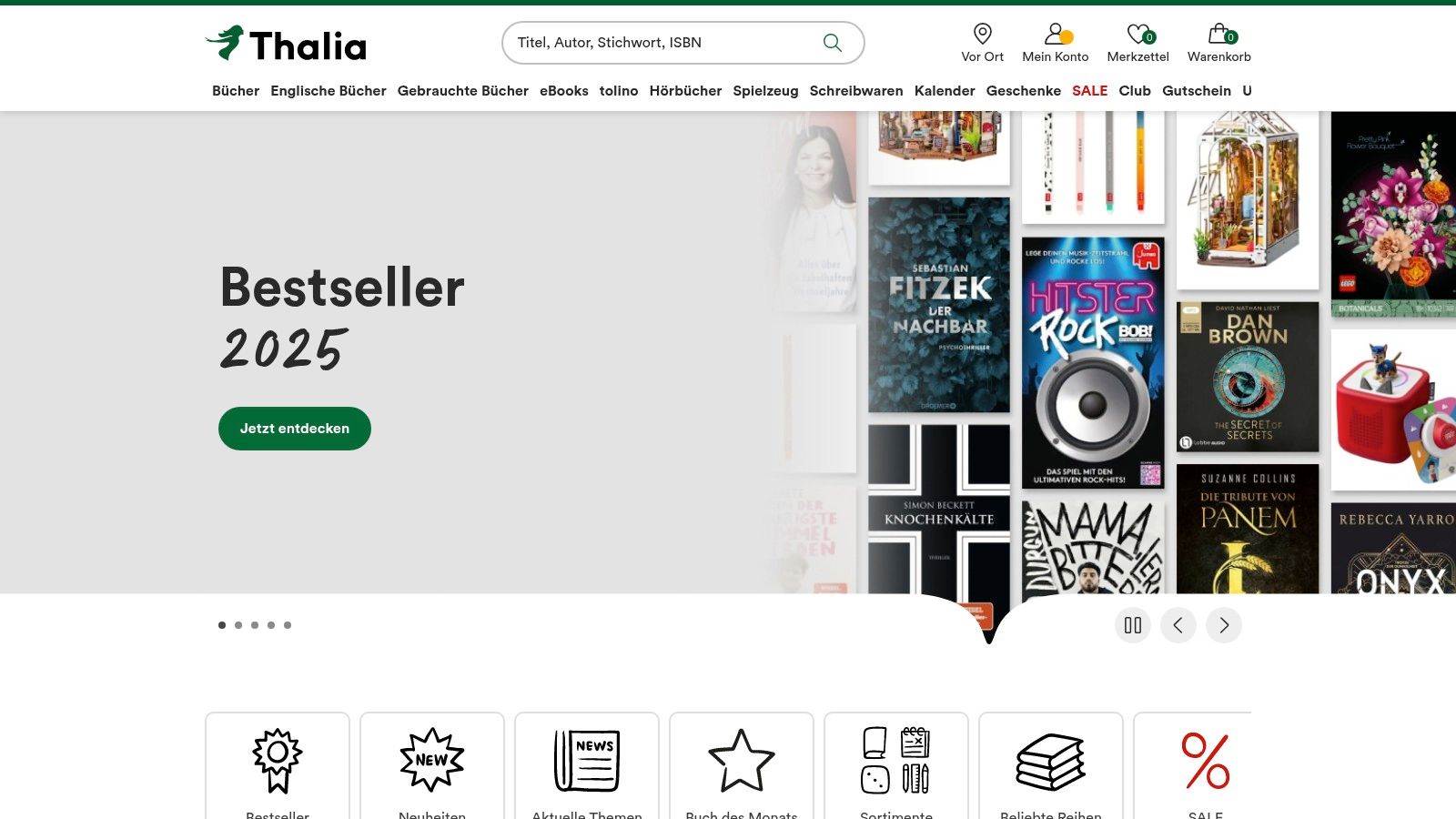Open the red SALE menu item

1089,91
